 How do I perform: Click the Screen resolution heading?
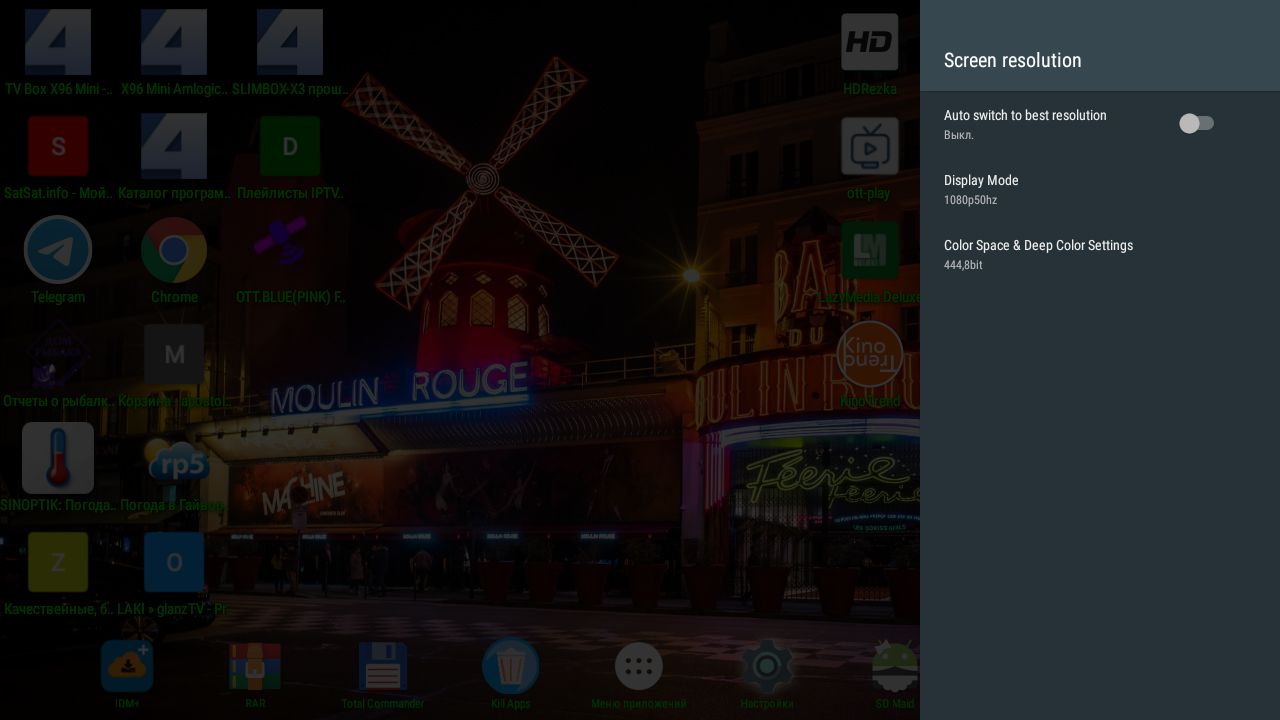pos(1013,60)
